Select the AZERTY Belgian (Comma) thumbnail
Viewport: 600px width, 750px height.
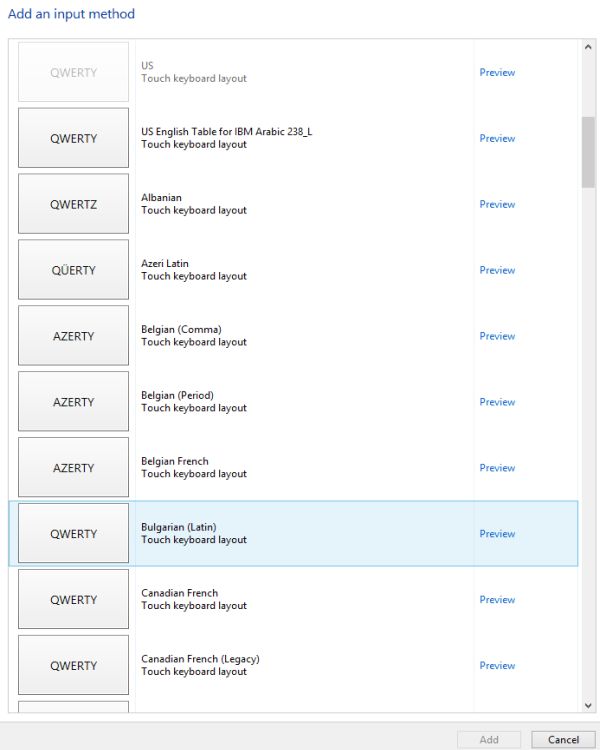pos(74,336)
